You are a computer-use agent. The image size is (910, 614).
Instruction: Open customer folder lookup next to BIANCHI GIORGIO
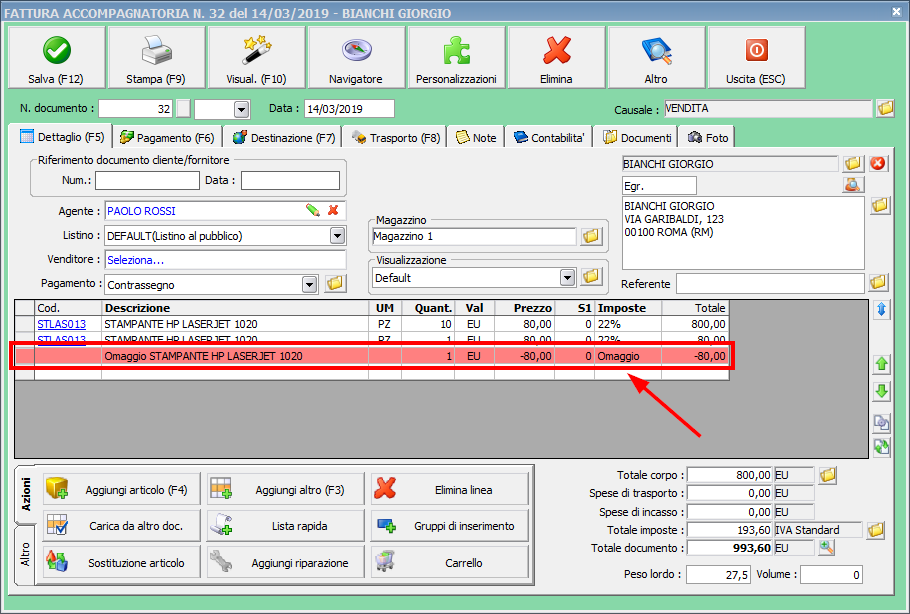point(853,164)
